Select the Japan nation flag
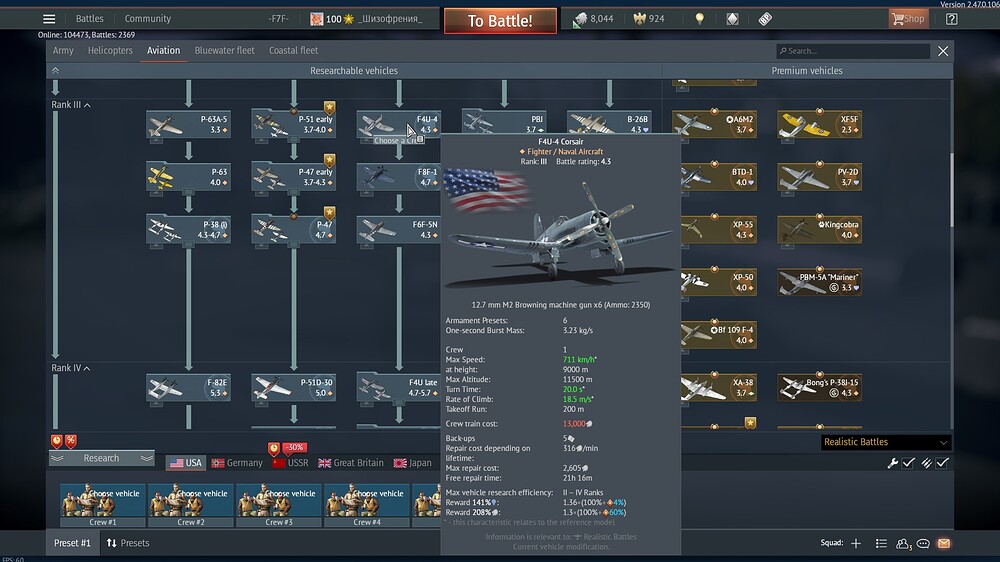 tap(413, 463)
